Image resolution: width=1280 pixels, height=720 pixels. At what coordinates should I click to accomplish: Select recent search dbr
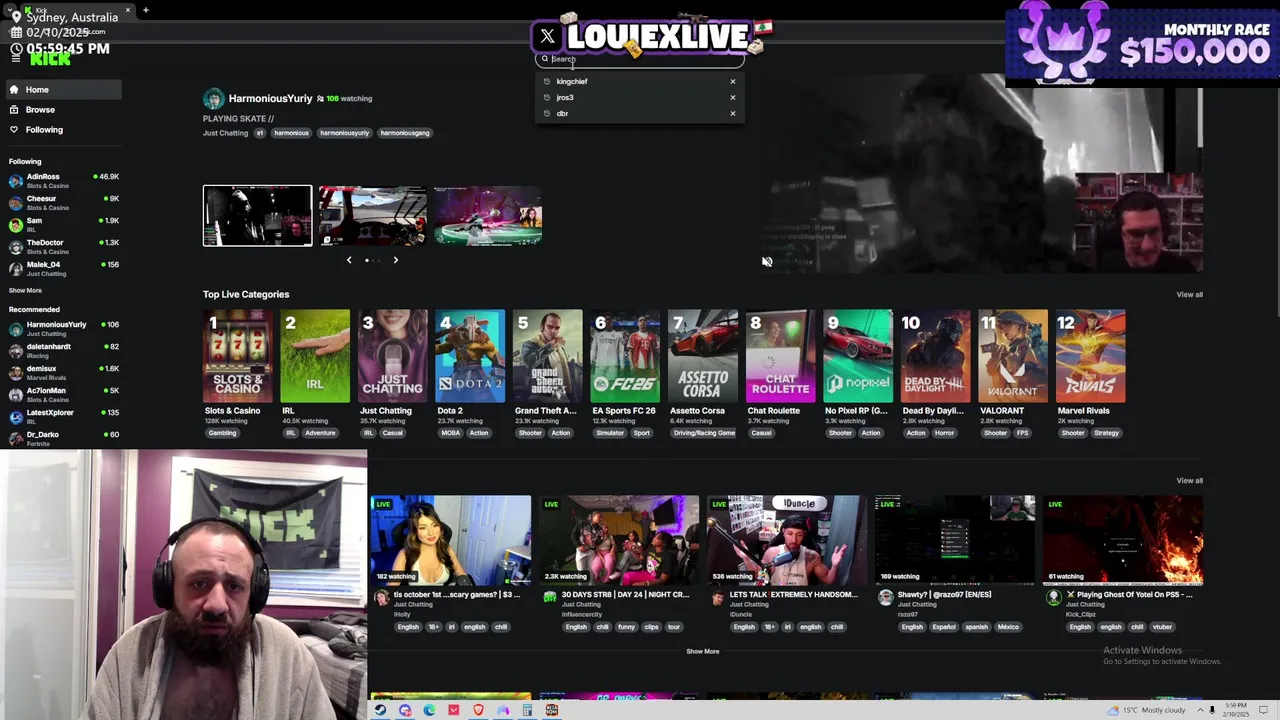562,114
